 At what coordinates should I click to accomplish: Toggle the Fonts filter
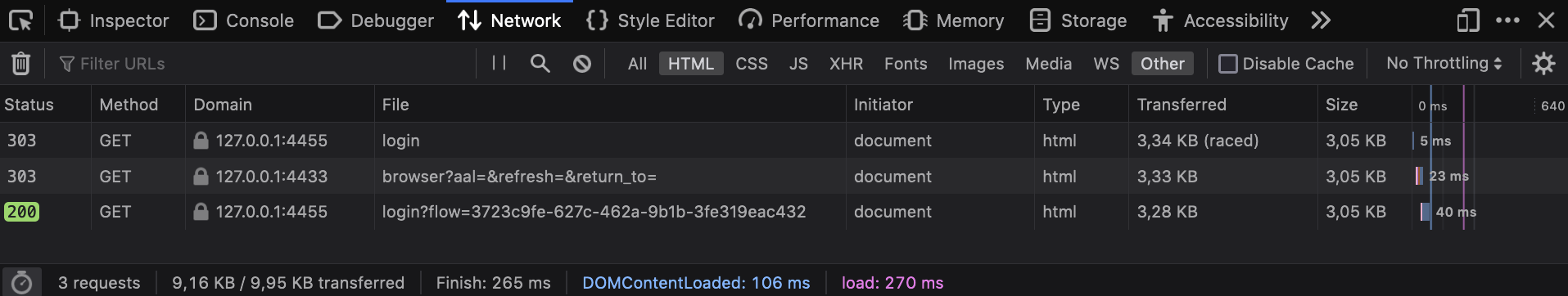[x=906, y=63]
